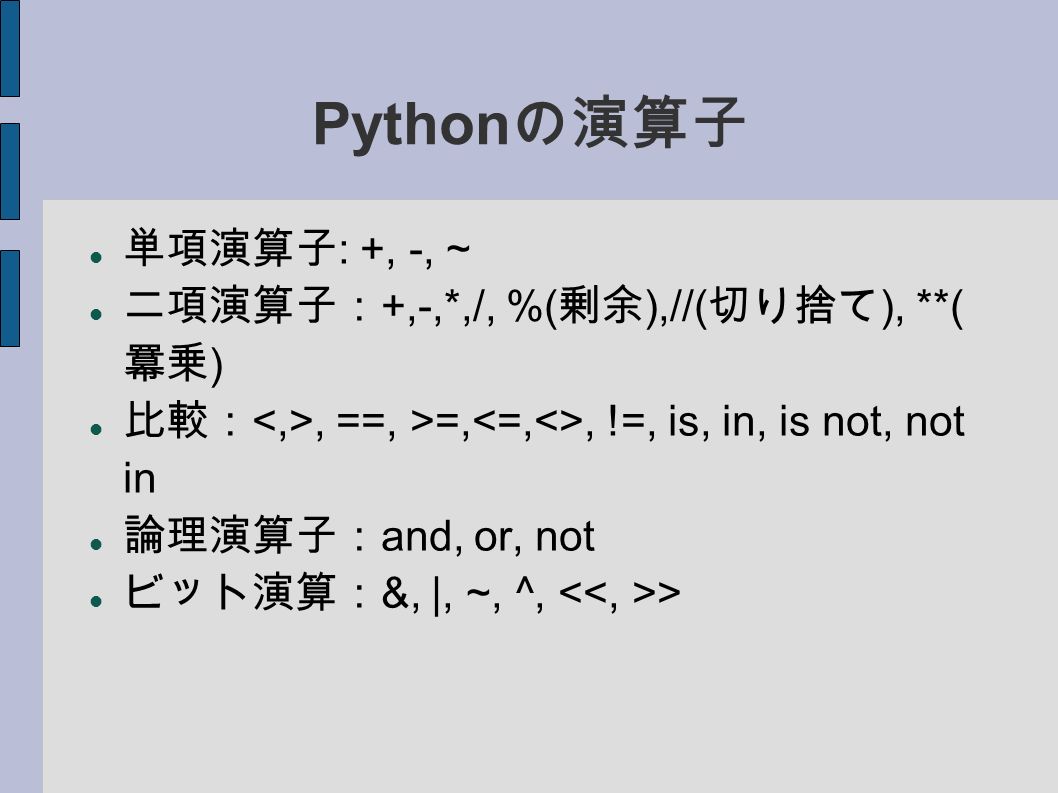
Task: Click the bullet before 論理演算子
Action: (96, 544)
